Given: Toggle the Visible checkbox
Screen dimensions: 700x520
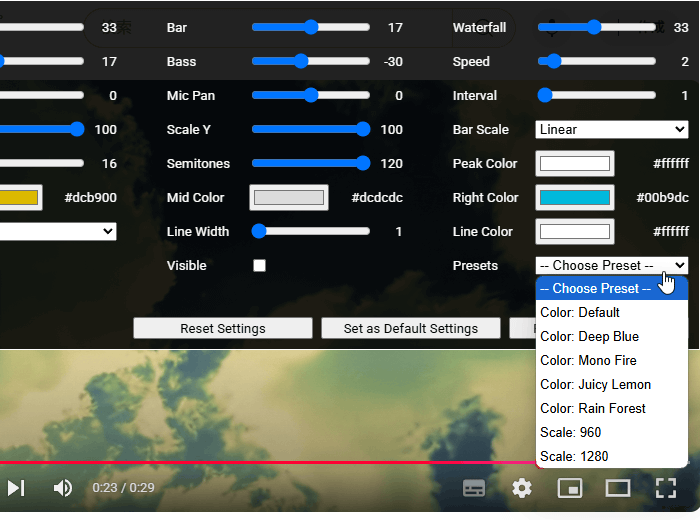Looking at the screenshot, I should click(x=259, y=266).
